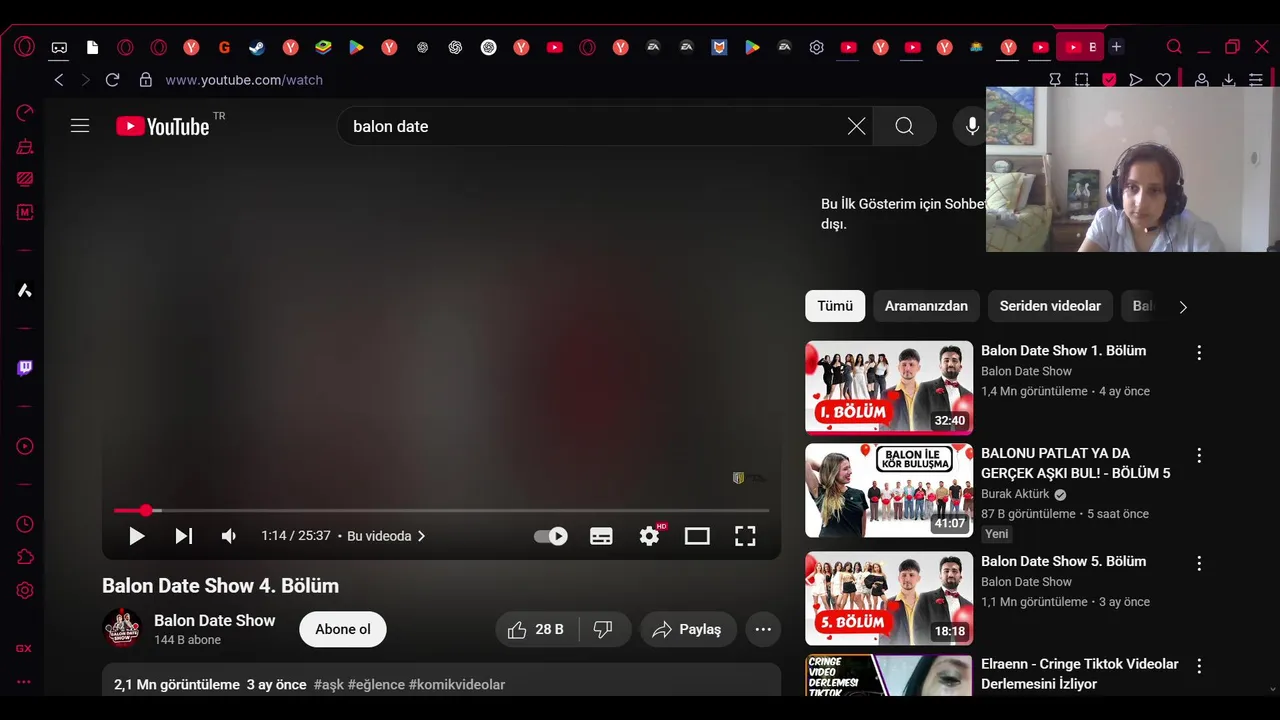The image size is (1280, 720).
Task: Go to YouTube home via logo
Action: pos(163,126)
